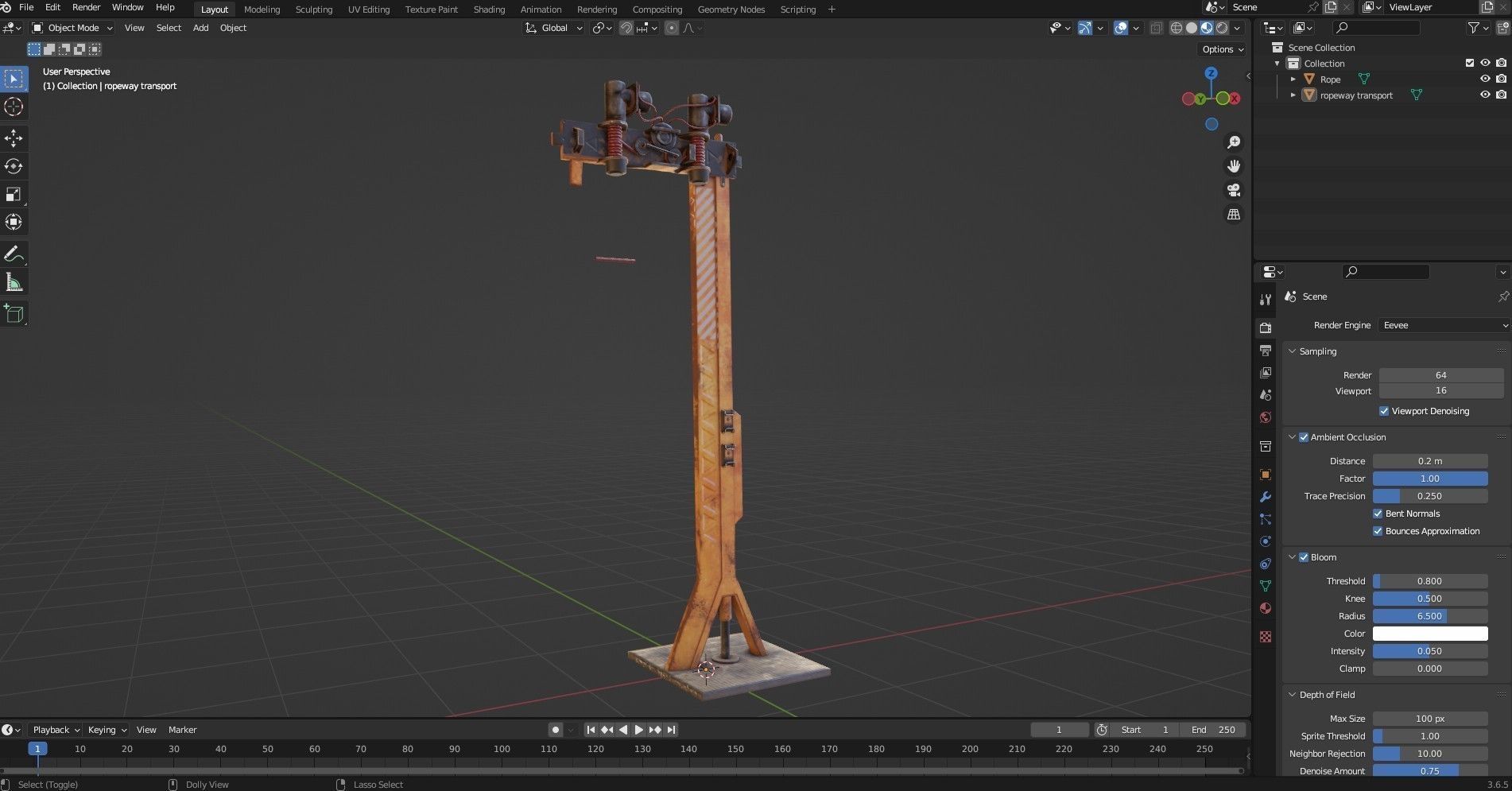
Task: Open the Keying dropdown in timeline
Action: click(x=107, y=730)
